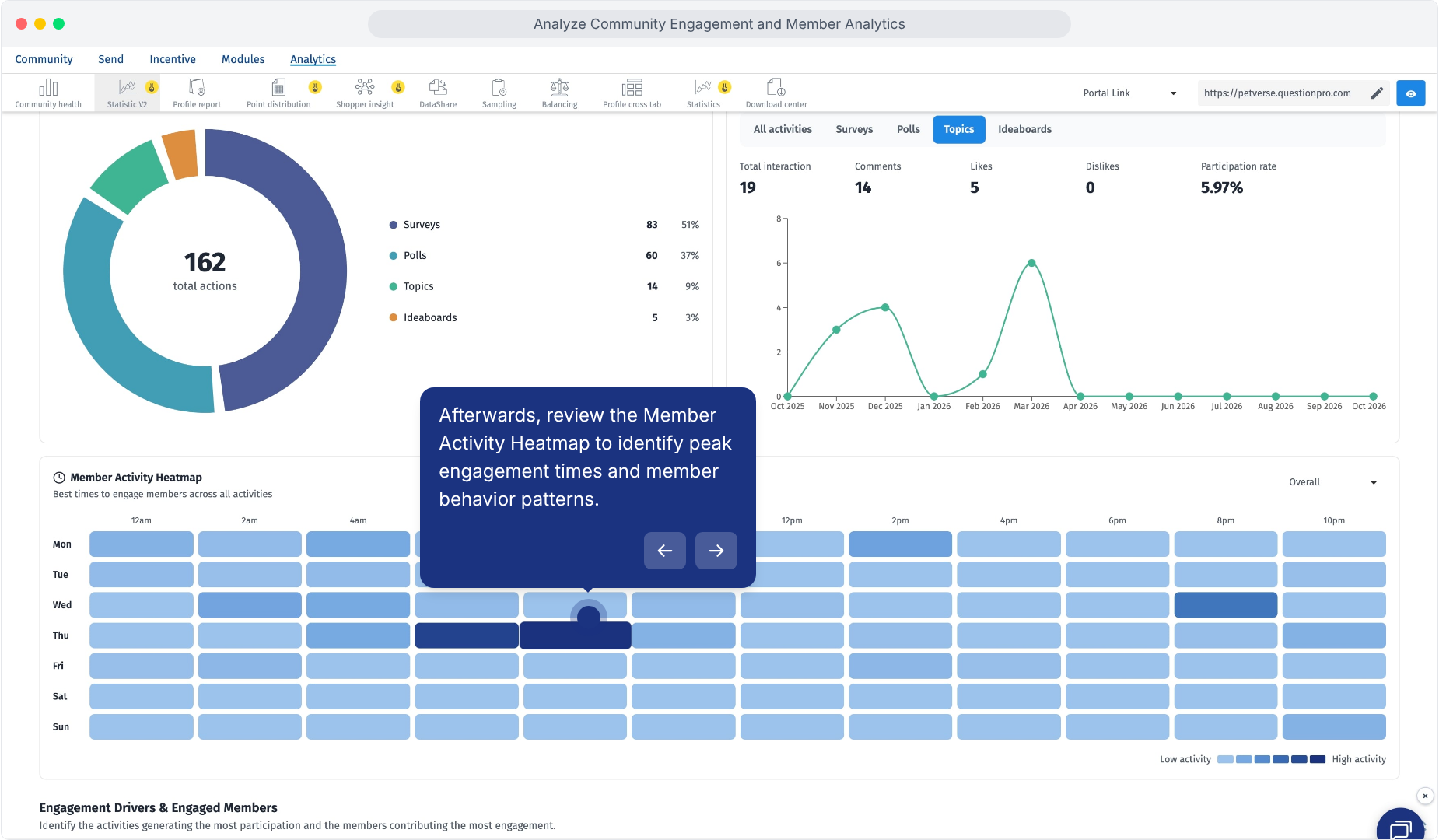Click the green Topics donut segment

[x=131, y=177]
